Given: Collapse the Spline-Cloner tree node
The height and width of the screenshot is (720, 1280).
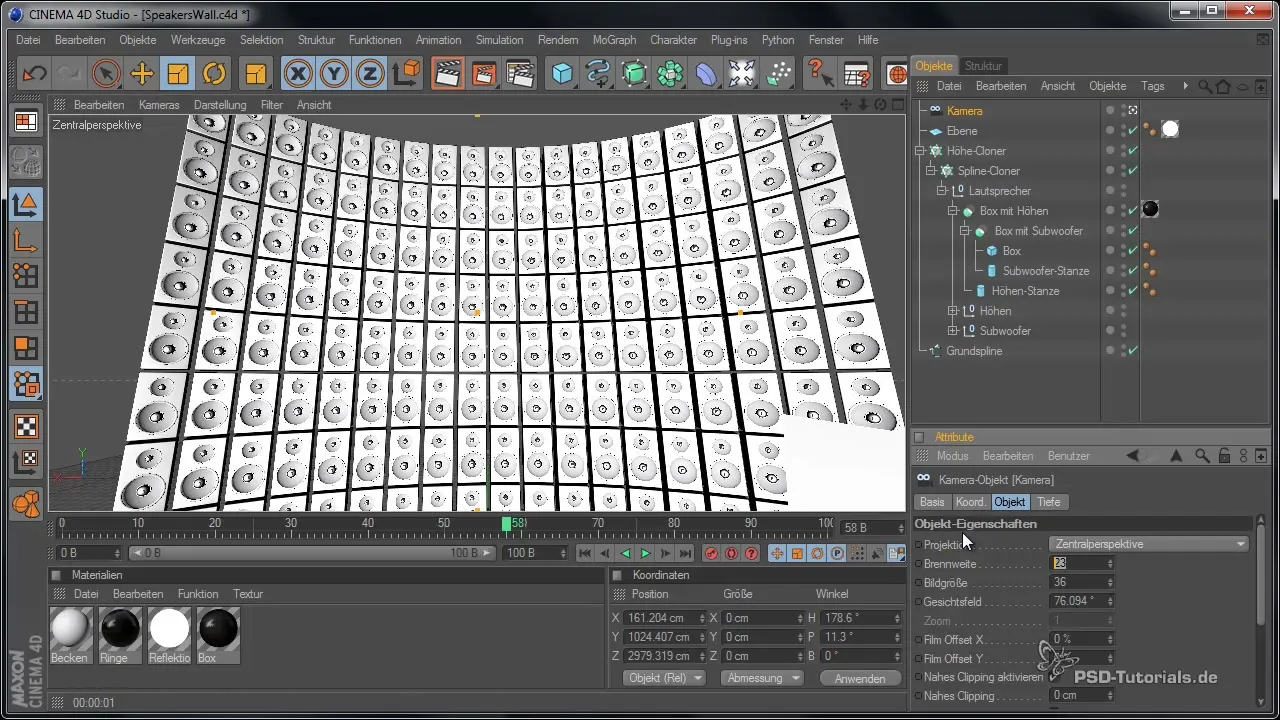Looking at the screenshot, I should point(930,171).
